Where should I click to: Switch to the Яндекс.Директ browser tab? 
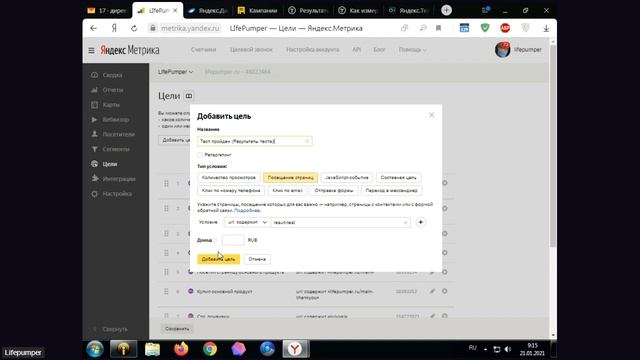[x=208, y=11]
